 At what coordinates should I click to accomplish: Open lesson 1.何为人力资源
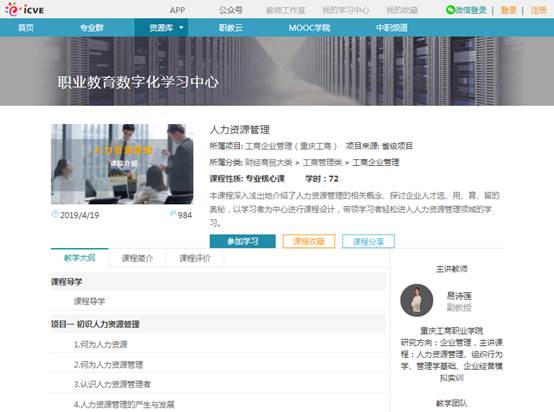[x=101, y=344]
